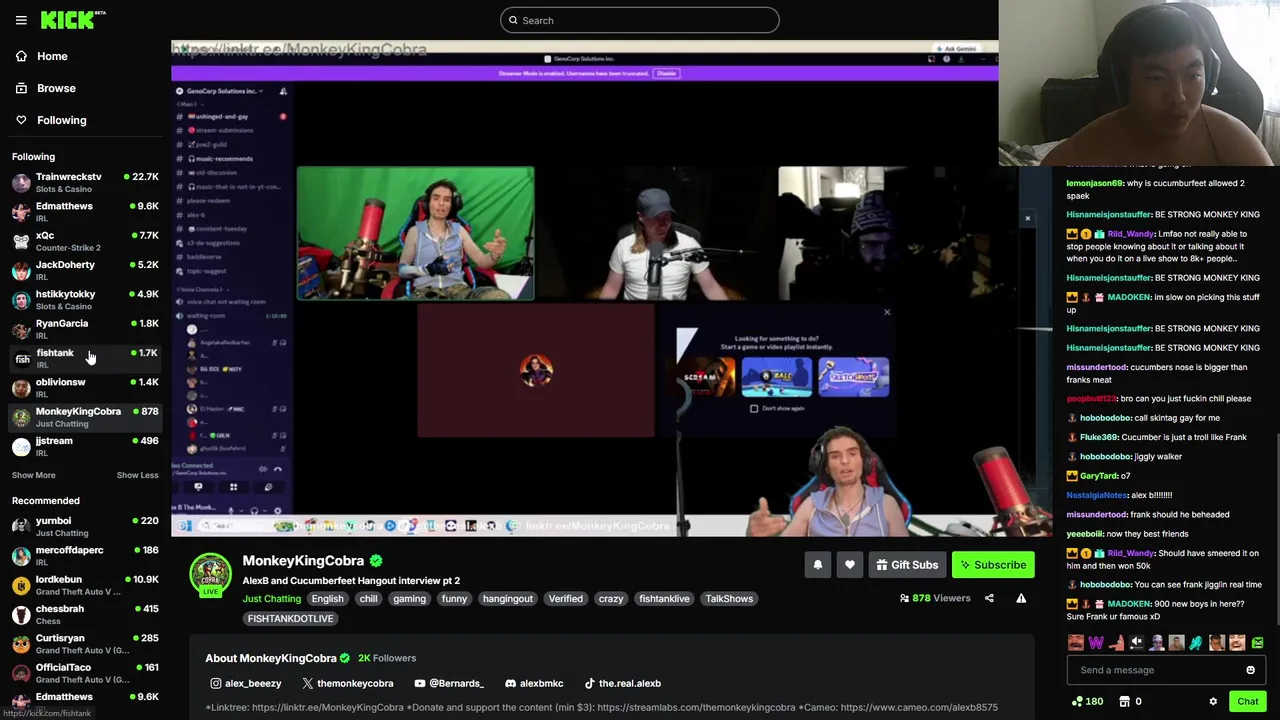Click the report warning triangle icon
This screenshot has width=1280, height=720.
(x=1021, y=598)
